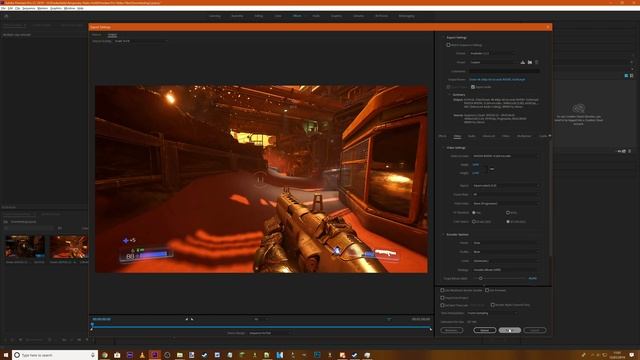Click the Windows taskbar search box
This screenshot has width=640, height=360.
coord(55,355)
